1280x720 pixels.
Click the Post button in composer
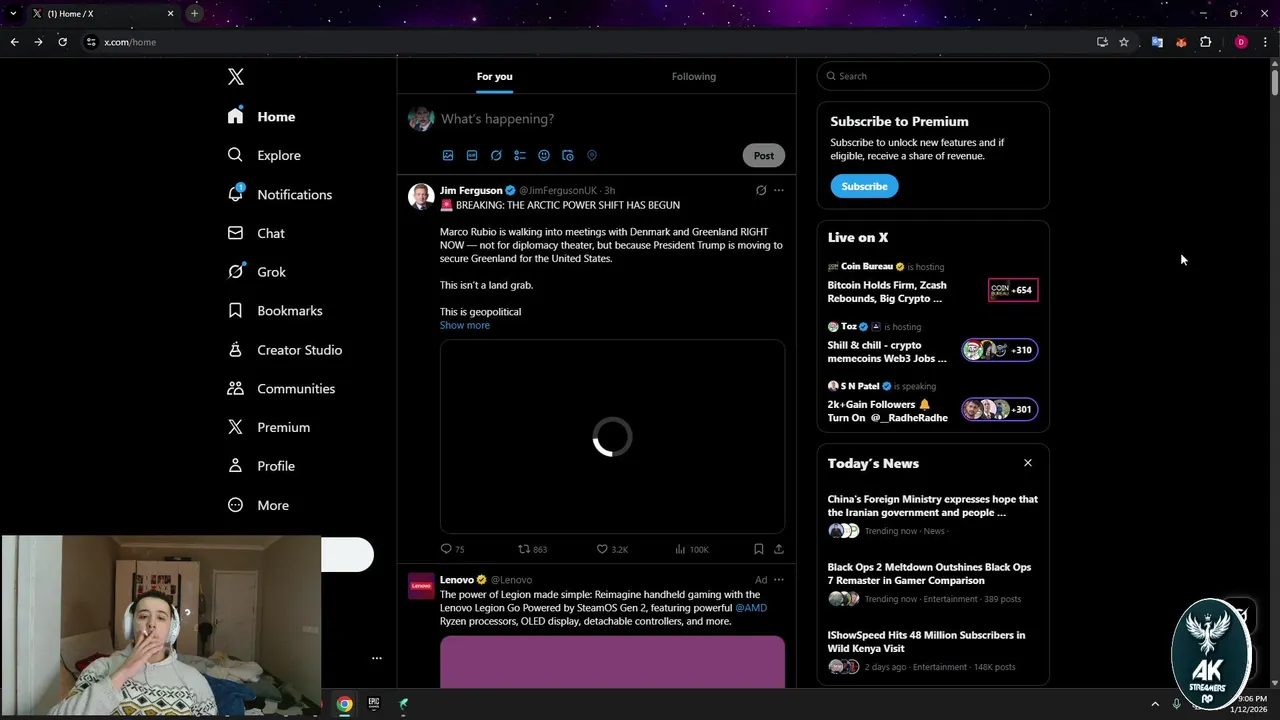click(764, 155)
